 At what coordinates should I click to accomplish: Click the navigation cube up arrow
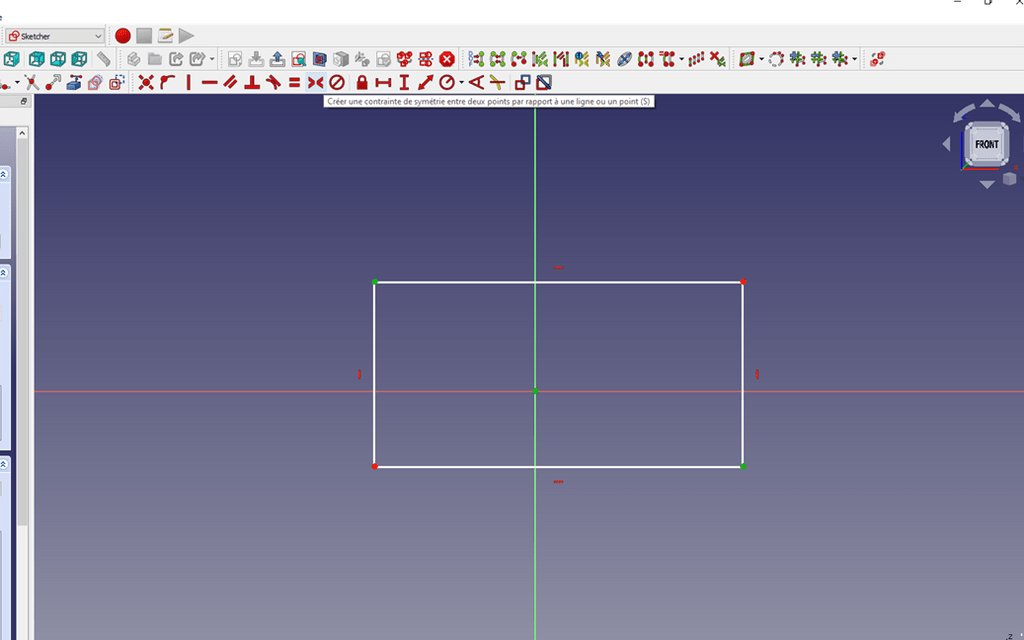point(987,103)
